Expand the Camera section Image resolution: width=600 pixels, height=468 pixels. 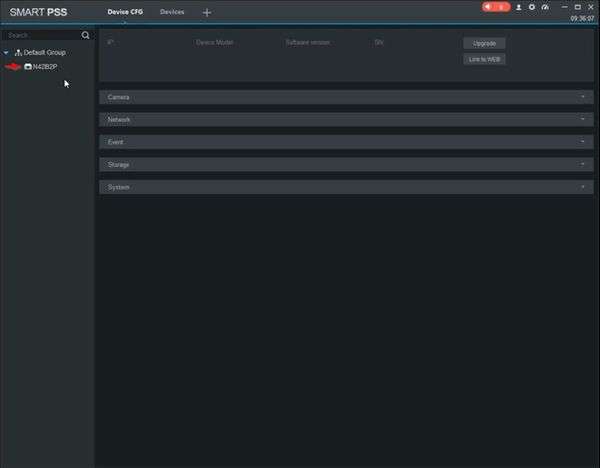click(346, 97)
